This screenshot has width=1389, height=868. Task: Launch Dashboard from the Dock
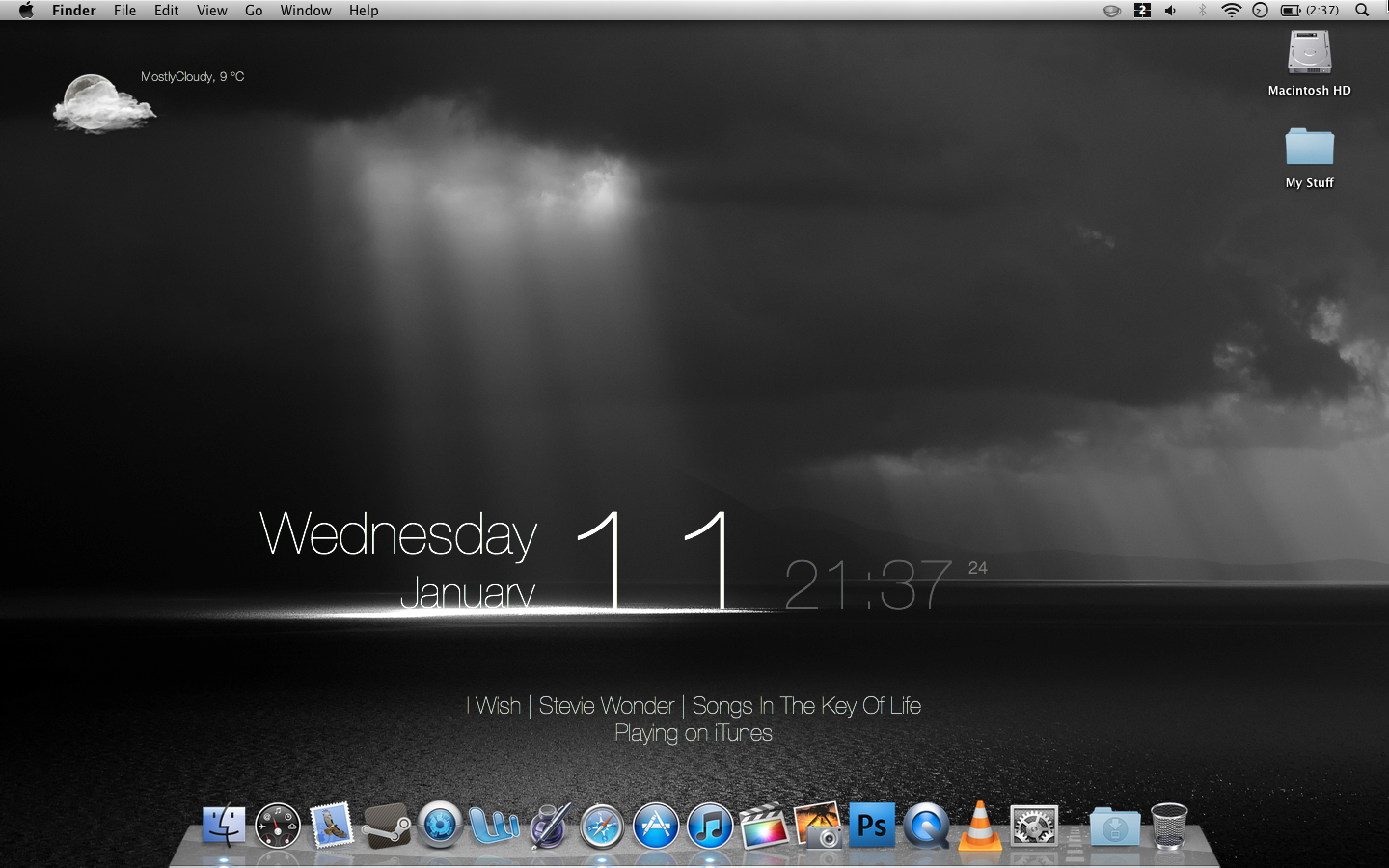click(278, 827)
